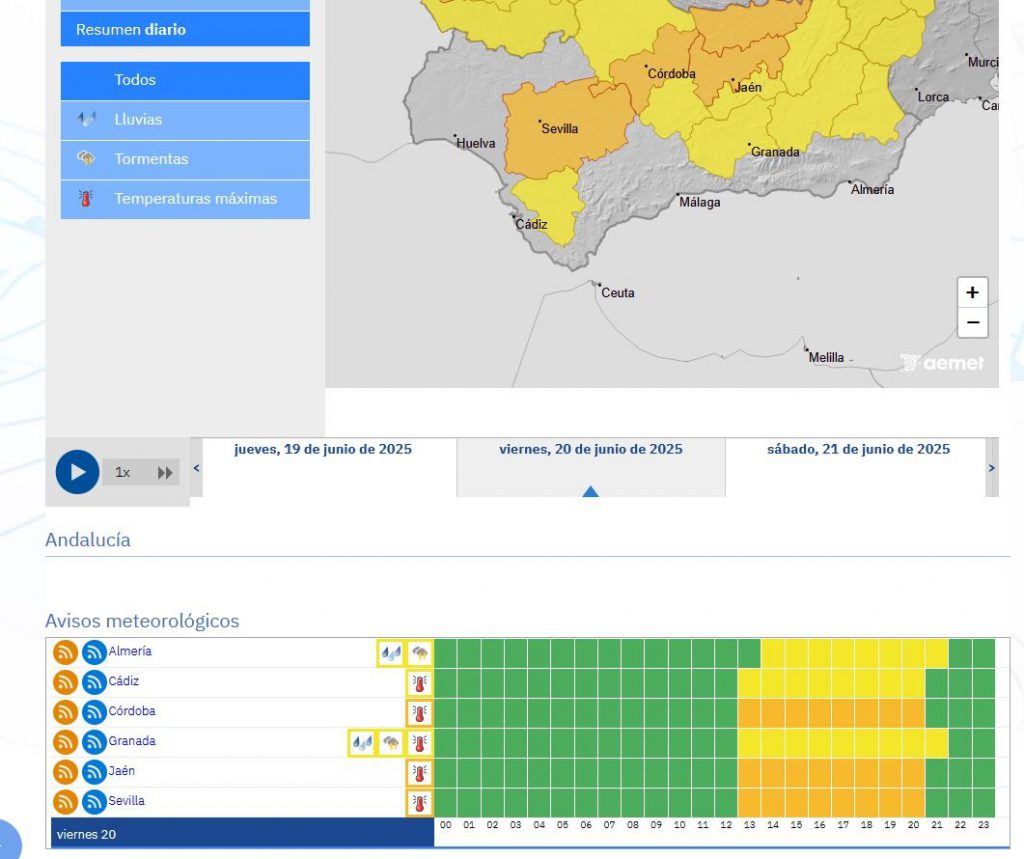Viewport: 1024px width, 859px height.
Task: Zoom out of the map
Action: coord(972,323)
